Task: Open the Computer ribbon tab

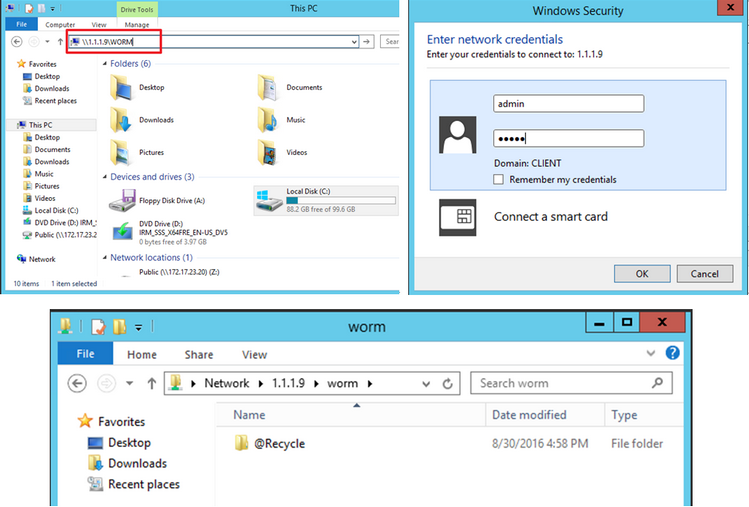Action: click(x=60, y=24)
